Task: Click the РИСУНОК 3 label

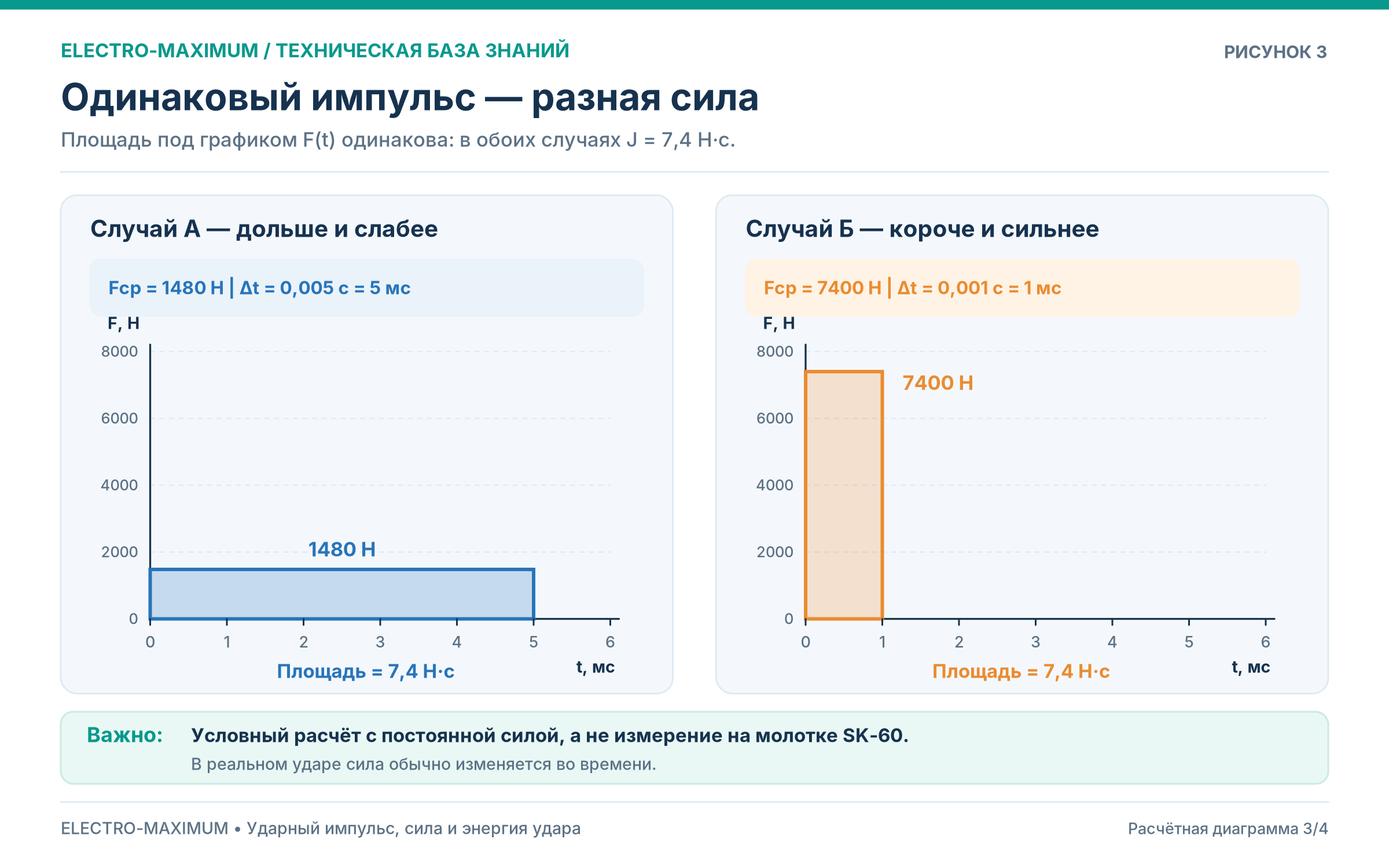Action: pyautogui.click(x=1275, y=52)
